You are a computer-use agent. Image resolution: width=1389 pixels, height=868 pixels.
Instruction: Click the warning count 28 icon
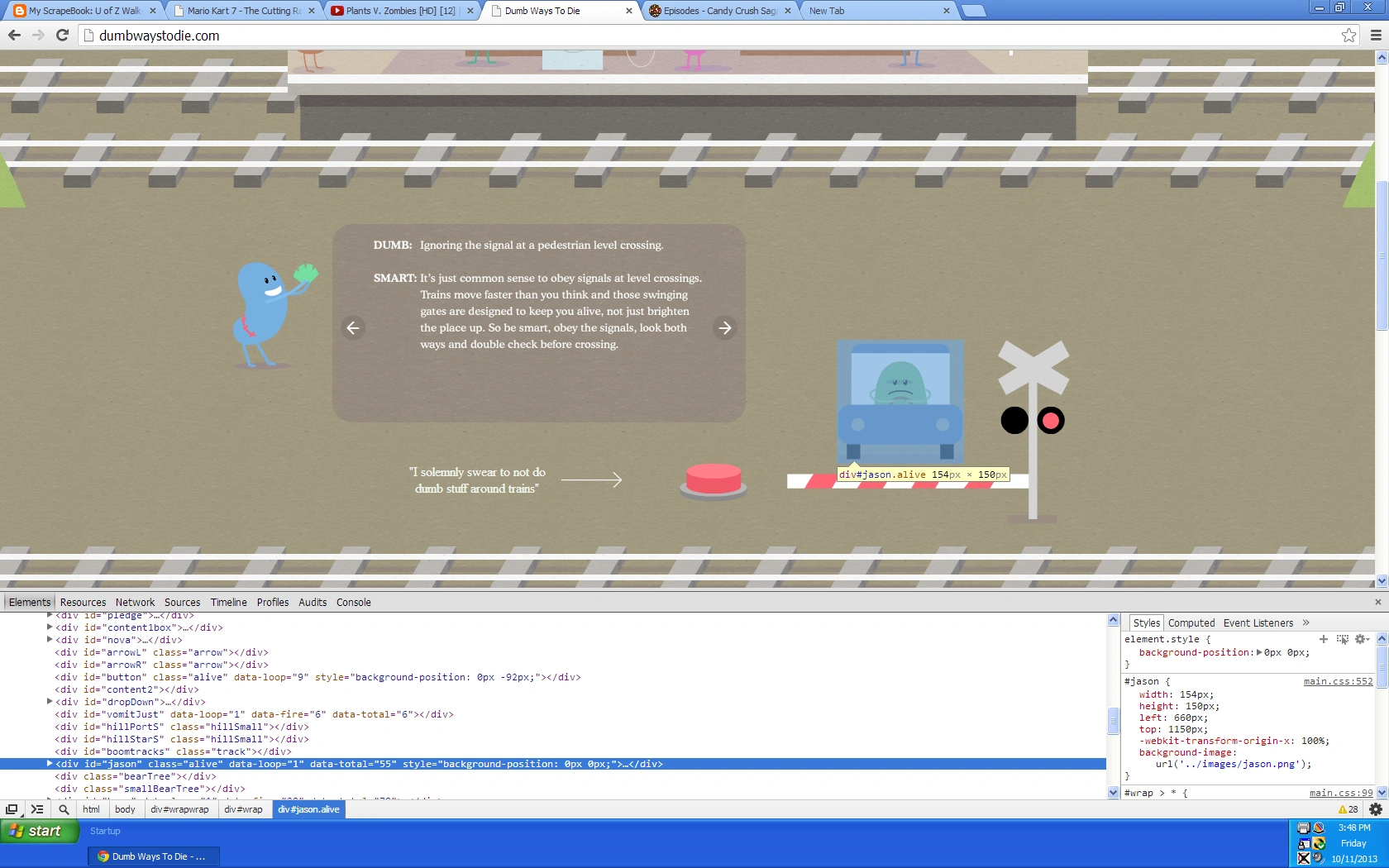[x=1348, y=809]
